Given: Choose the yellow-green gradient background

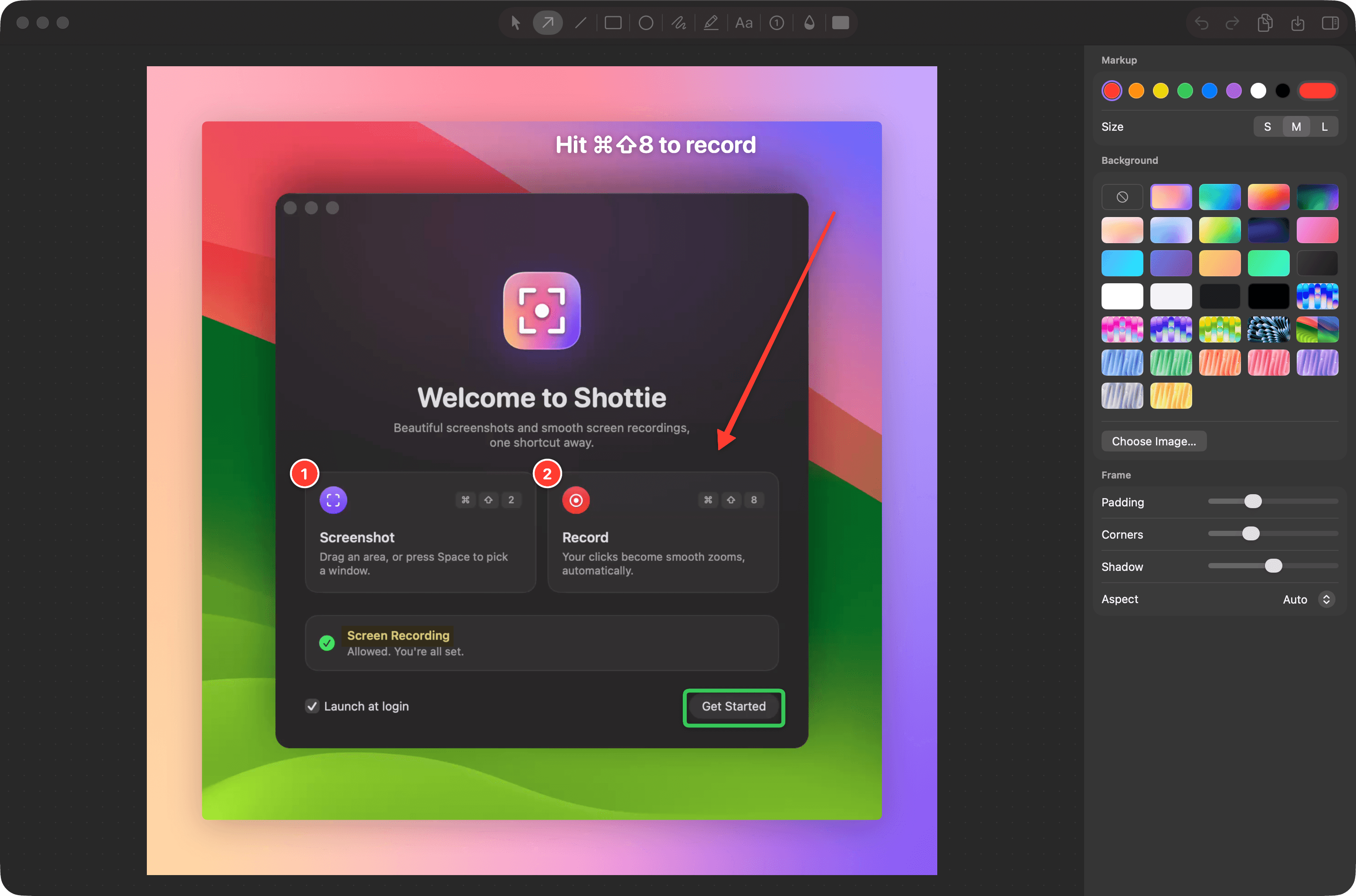Looking at the screenshot, I should pos(1220,230).
